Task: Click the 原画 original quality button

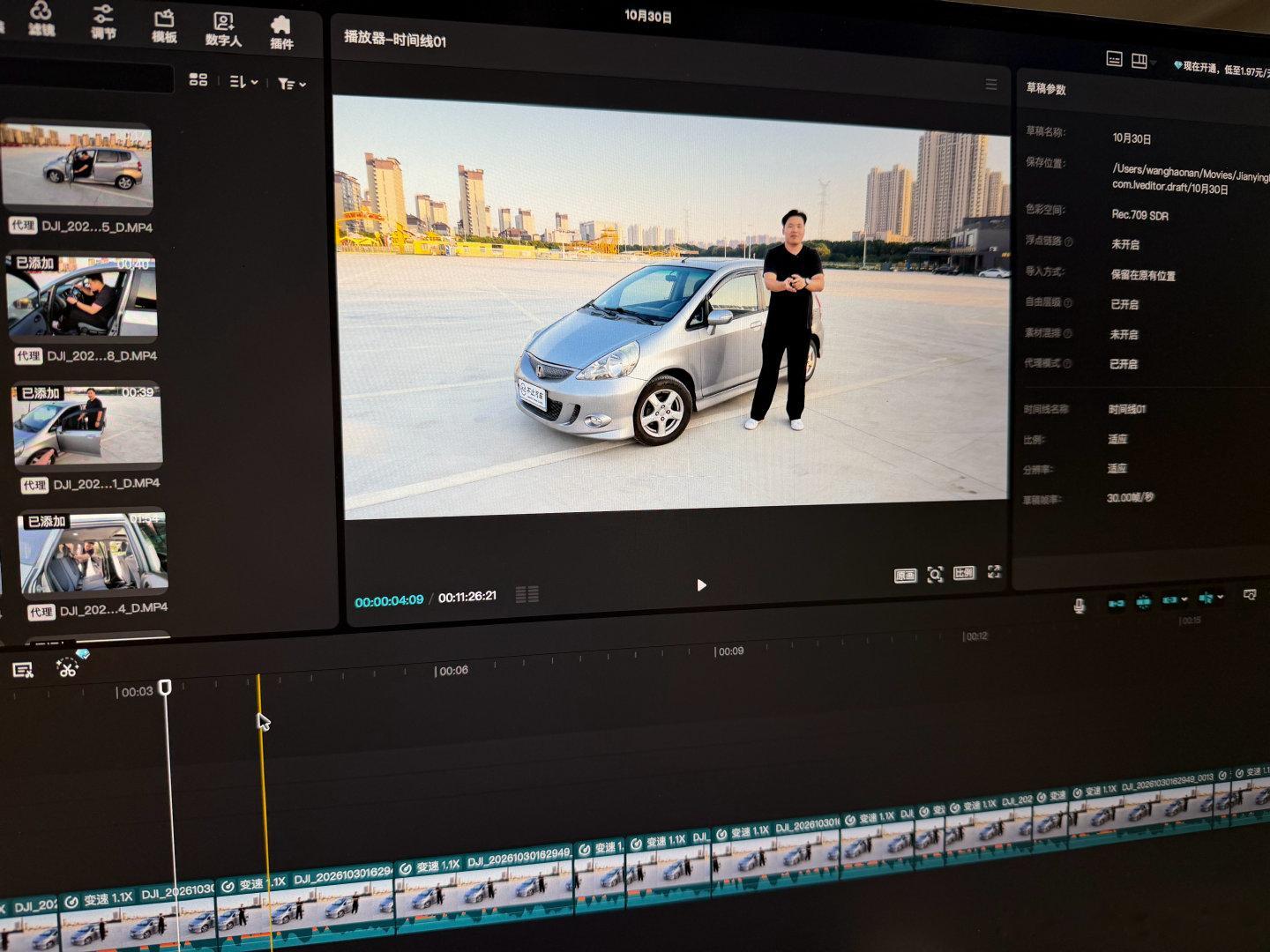Action: coord(906,576)
